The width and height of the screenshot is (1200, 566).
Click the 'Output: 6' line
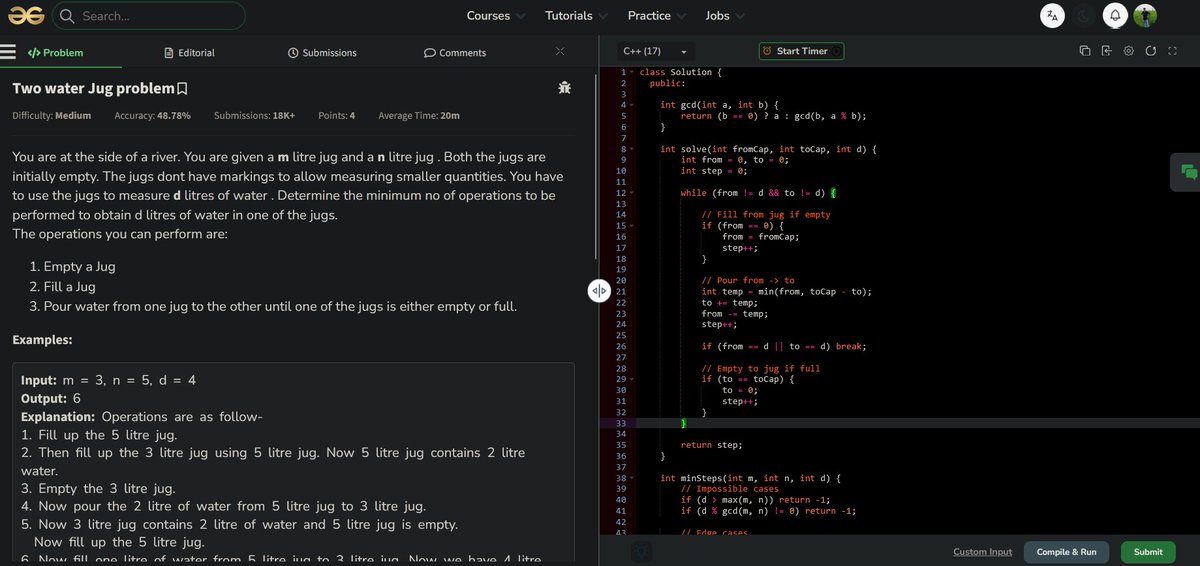pos(51,398)
